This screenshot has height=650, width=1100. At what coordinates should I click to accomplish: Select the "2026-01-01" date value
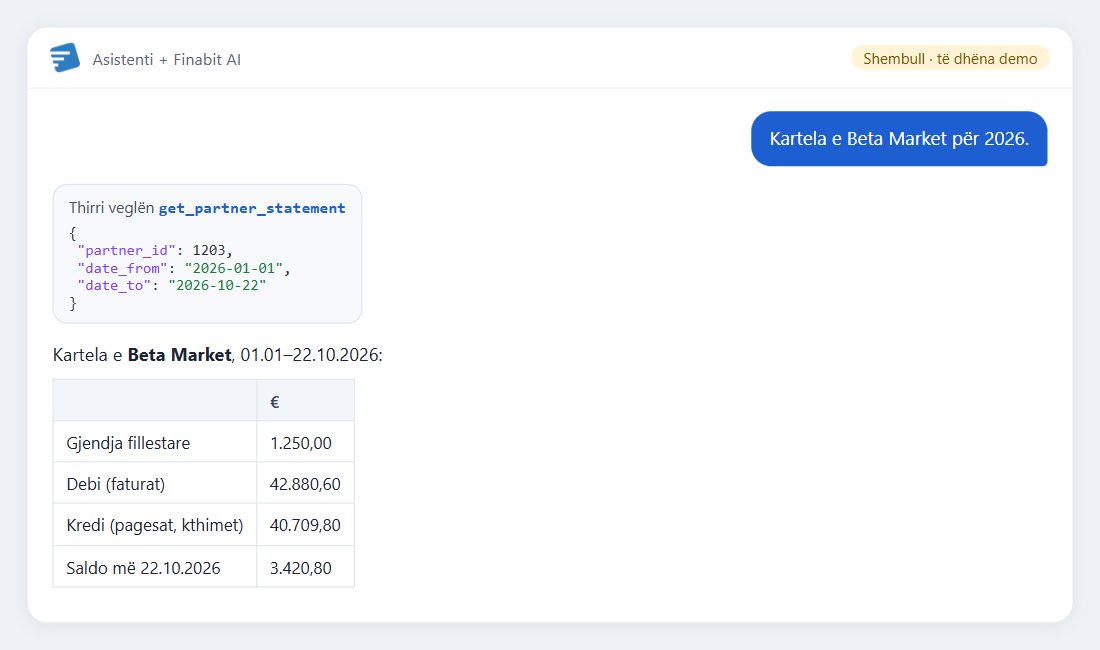pyautogui.click(x=234, y=268)
